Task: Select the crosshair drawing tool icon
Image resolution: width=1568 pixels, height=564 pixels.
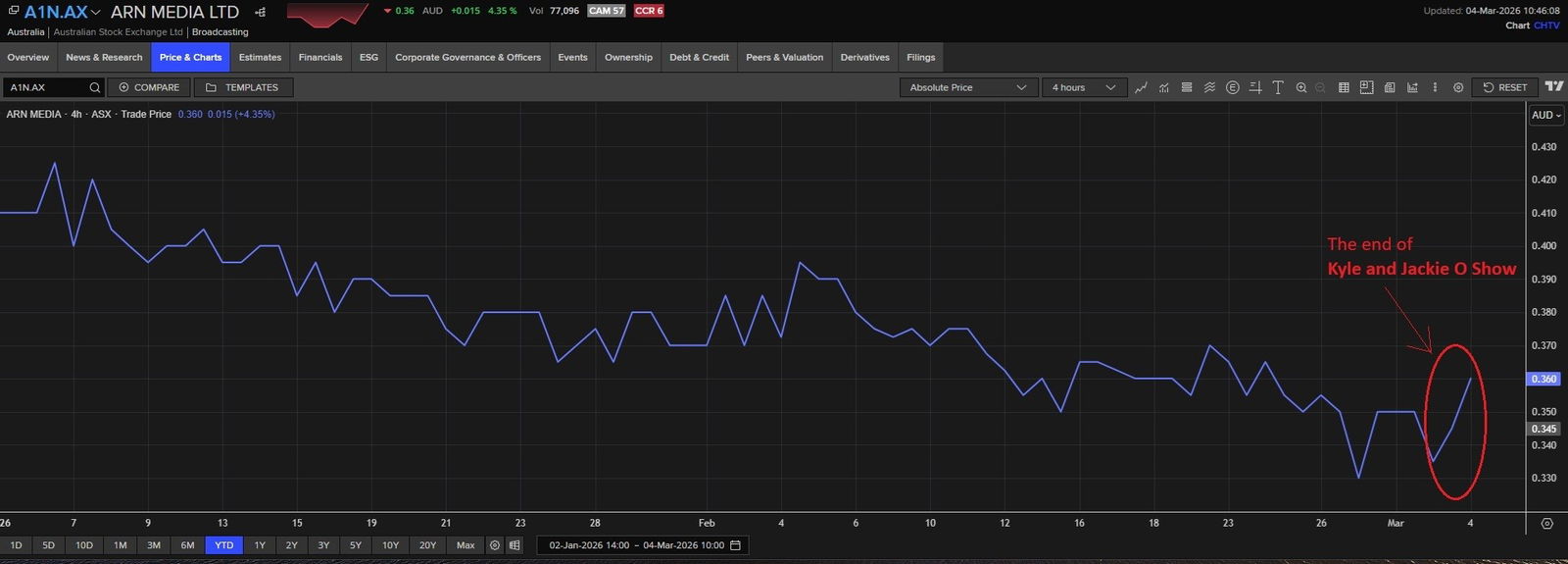Action: [x=1255, y=87]
